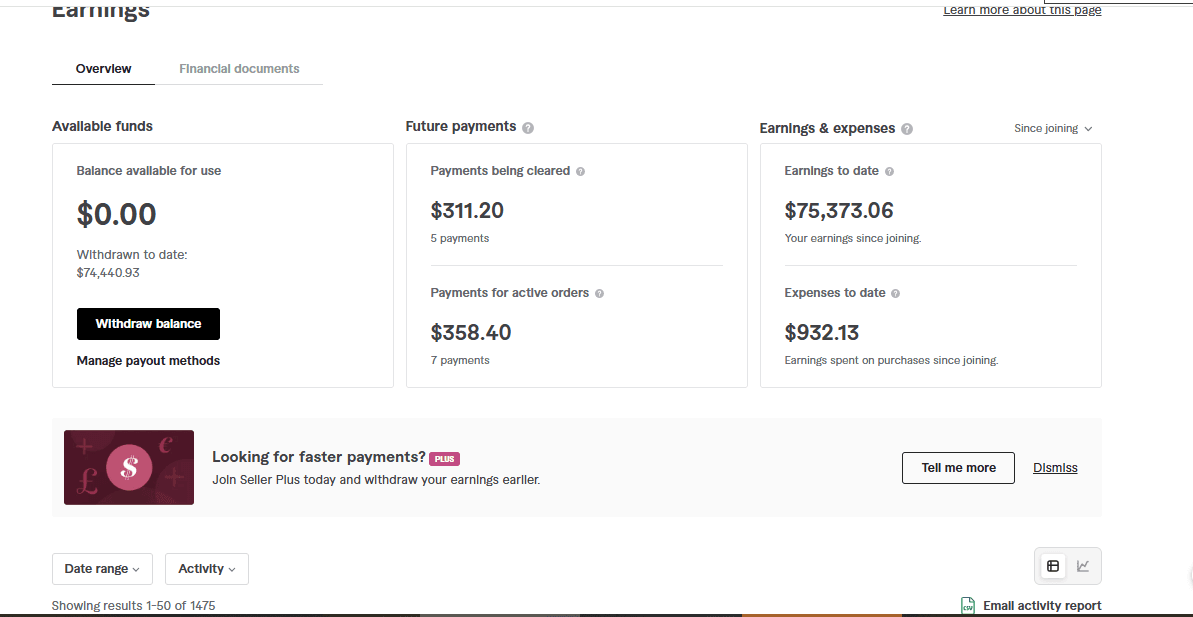Open Learn more about this page link
The image size is (1193, 617).
(1022, 10)
